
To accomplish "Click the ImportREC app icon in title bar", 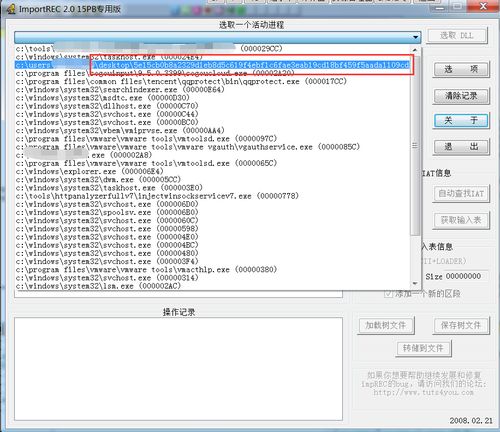I will tap(11, 9).
